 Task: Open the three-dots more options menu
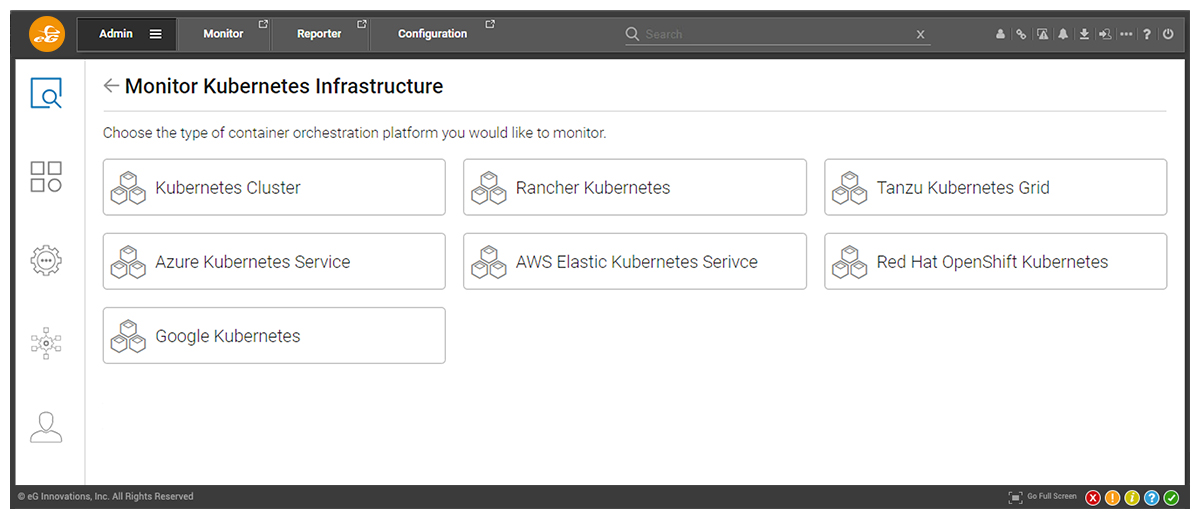click(x=1126, y=34)
